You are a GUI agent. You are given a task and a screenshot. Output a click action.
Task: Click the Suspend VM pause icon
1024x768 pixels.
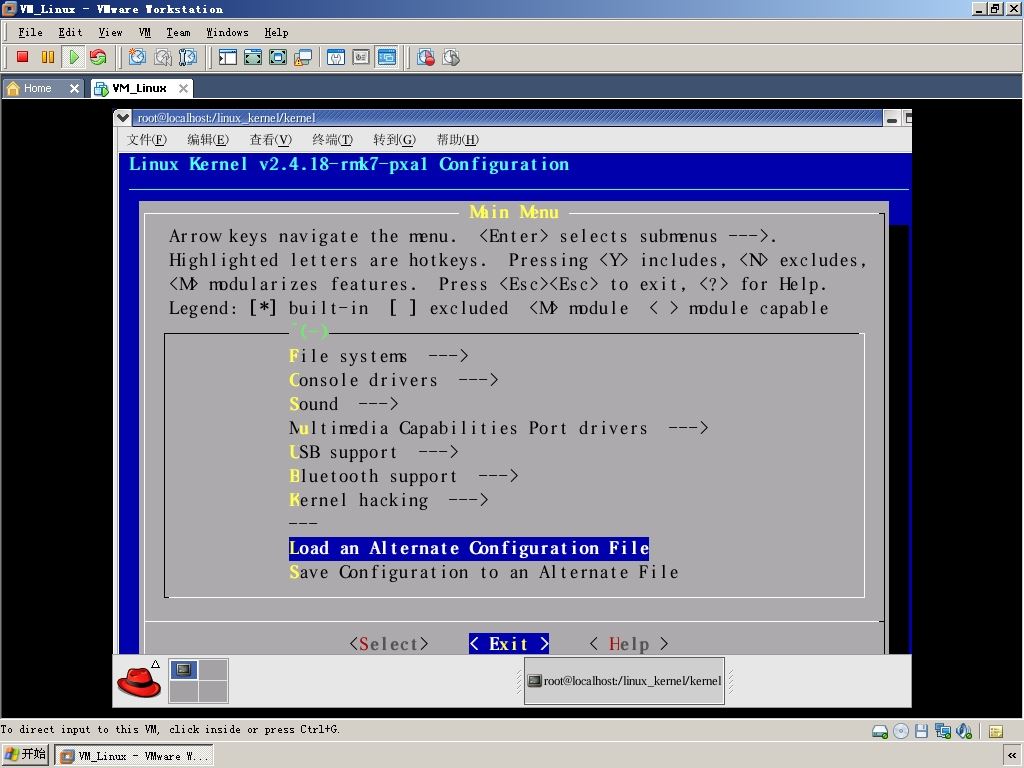click(x=48, y=57)
